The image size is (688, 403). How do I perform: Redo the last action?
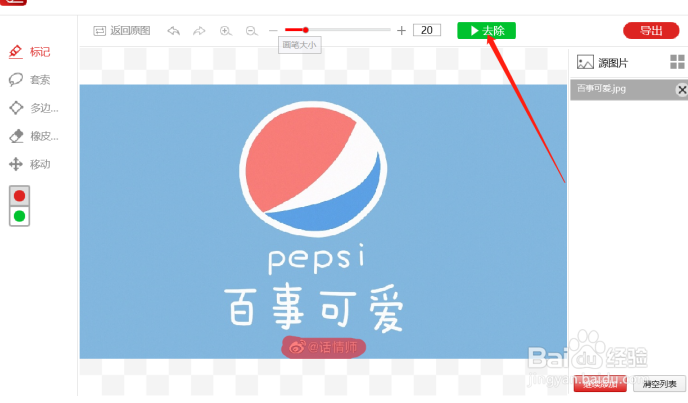199,30
